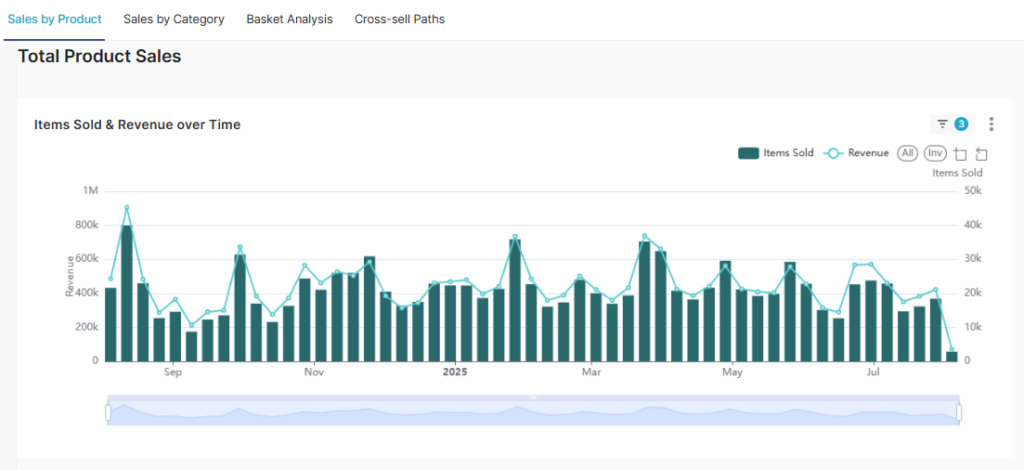Click the blue filter count badge
Screen dimensions: 1024x470
[x=961, y=124]
